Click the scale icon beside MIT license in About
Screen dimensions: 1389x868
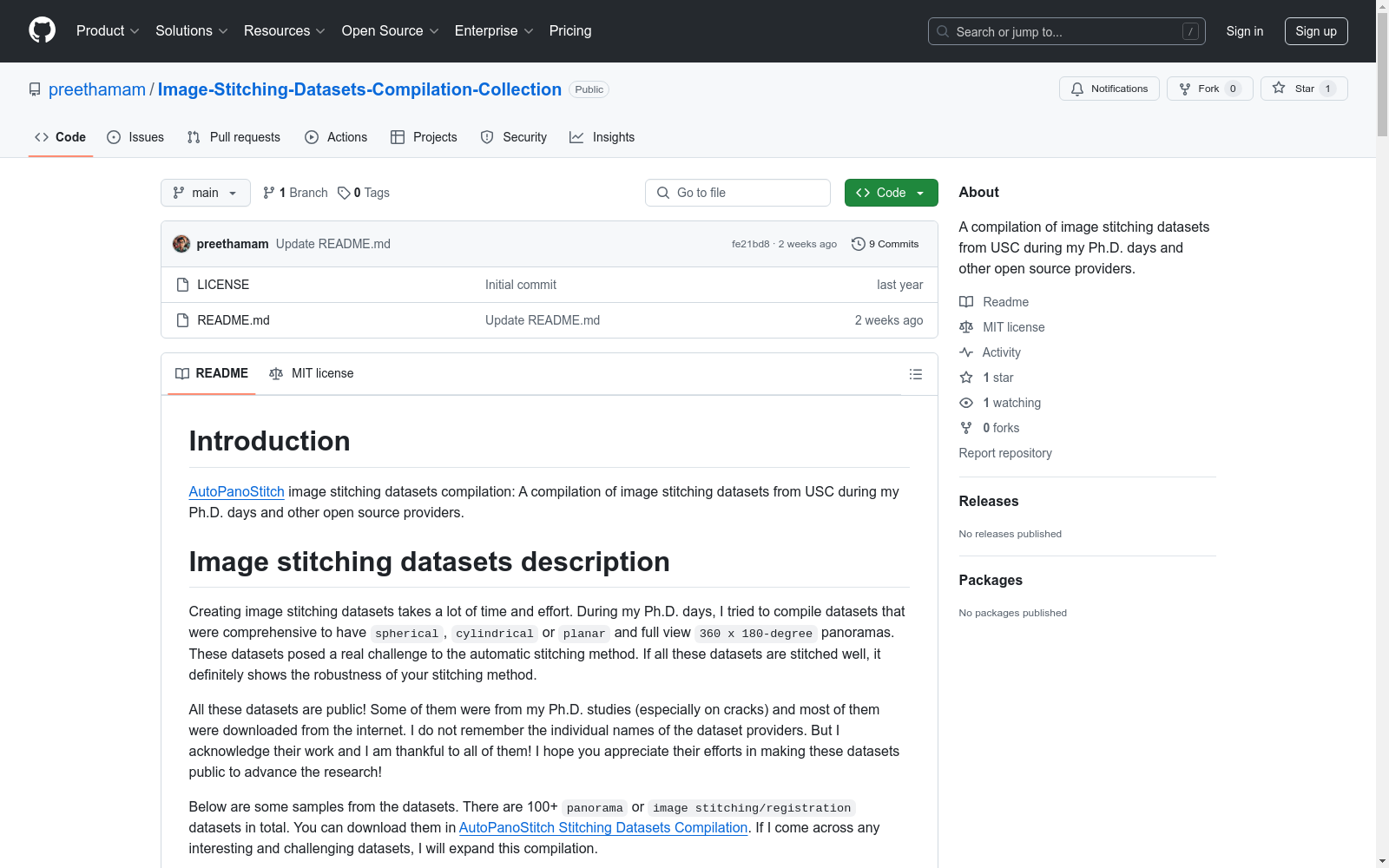click(966, 327)
